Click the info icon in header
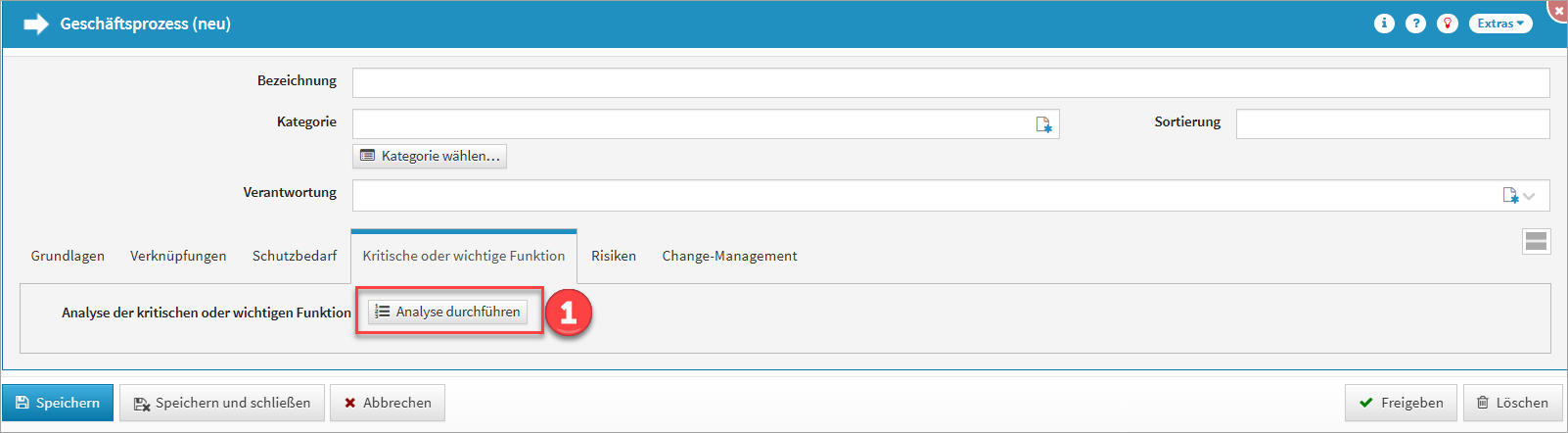The image size is (1568, 433). coord(1384,24)
